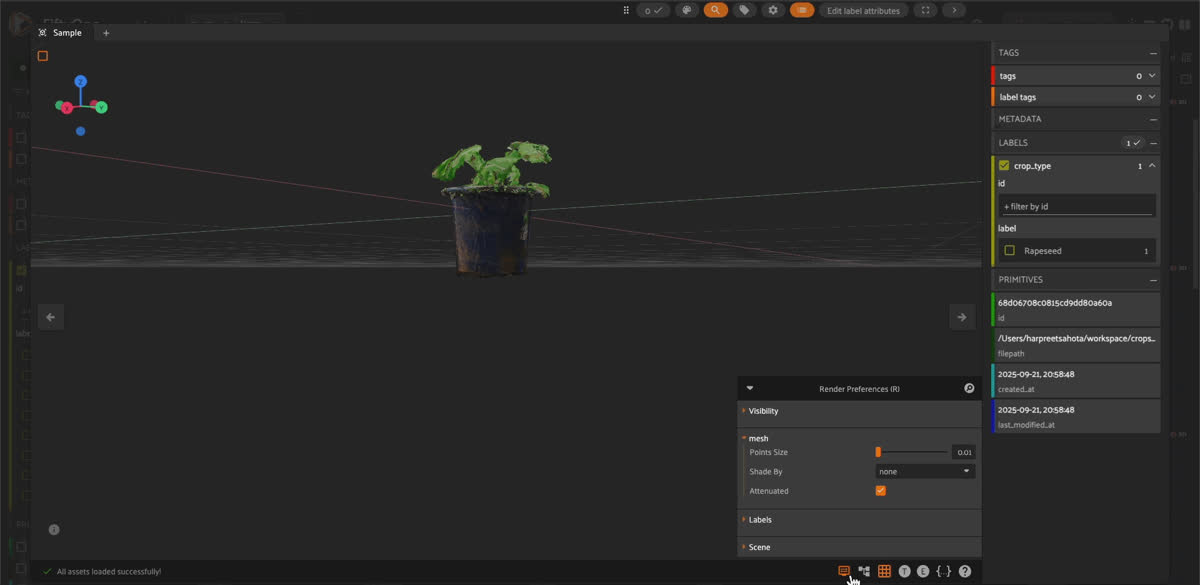This screenshot has height=585, width=1200.
Task: Open the scene hierarchy tree icon
Action: point(864,571)
